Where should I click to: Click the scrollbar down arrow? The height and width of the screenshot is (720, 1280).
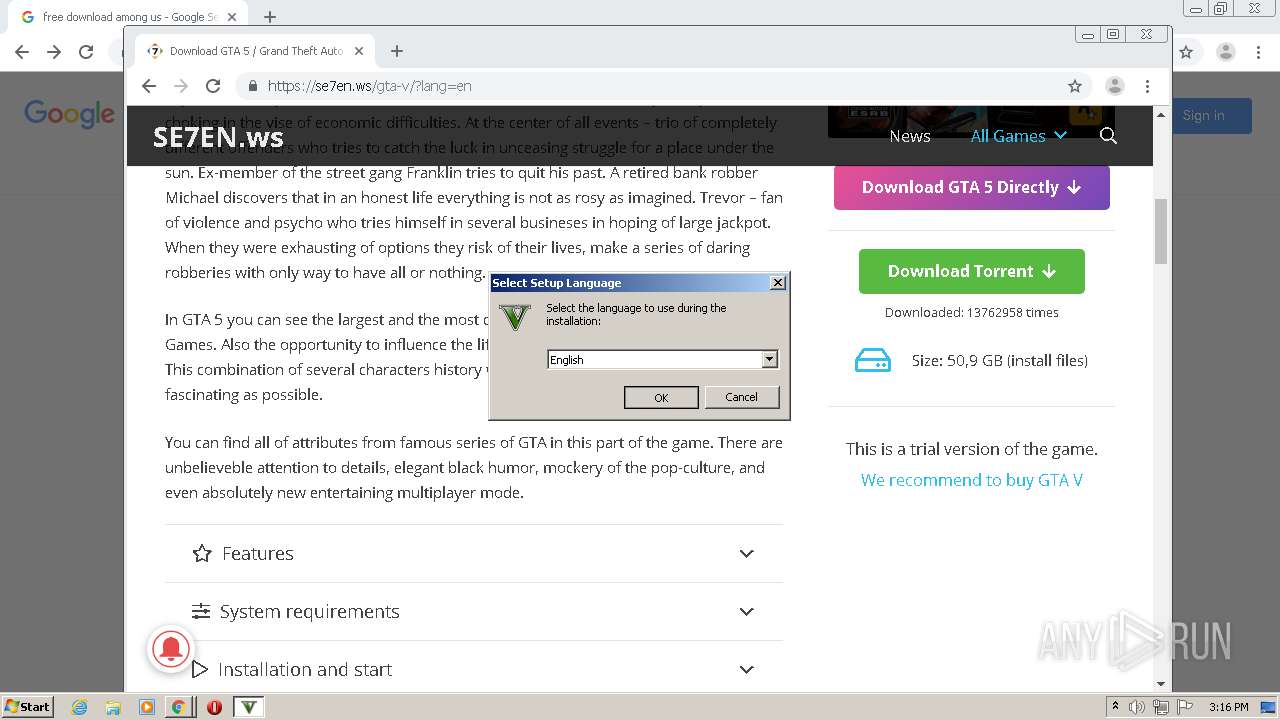[1161, 684]
